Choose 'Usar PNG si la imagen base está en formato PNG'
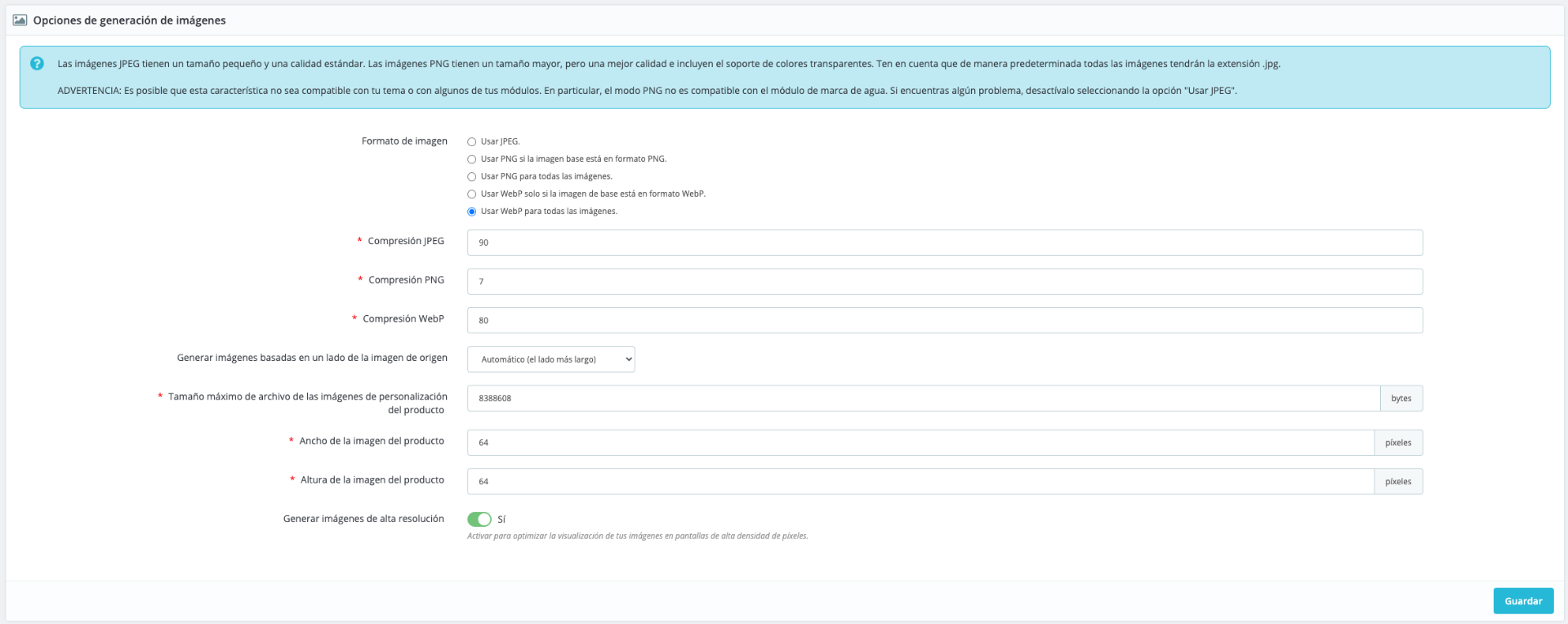1568x624 pixels. (471, 159)
